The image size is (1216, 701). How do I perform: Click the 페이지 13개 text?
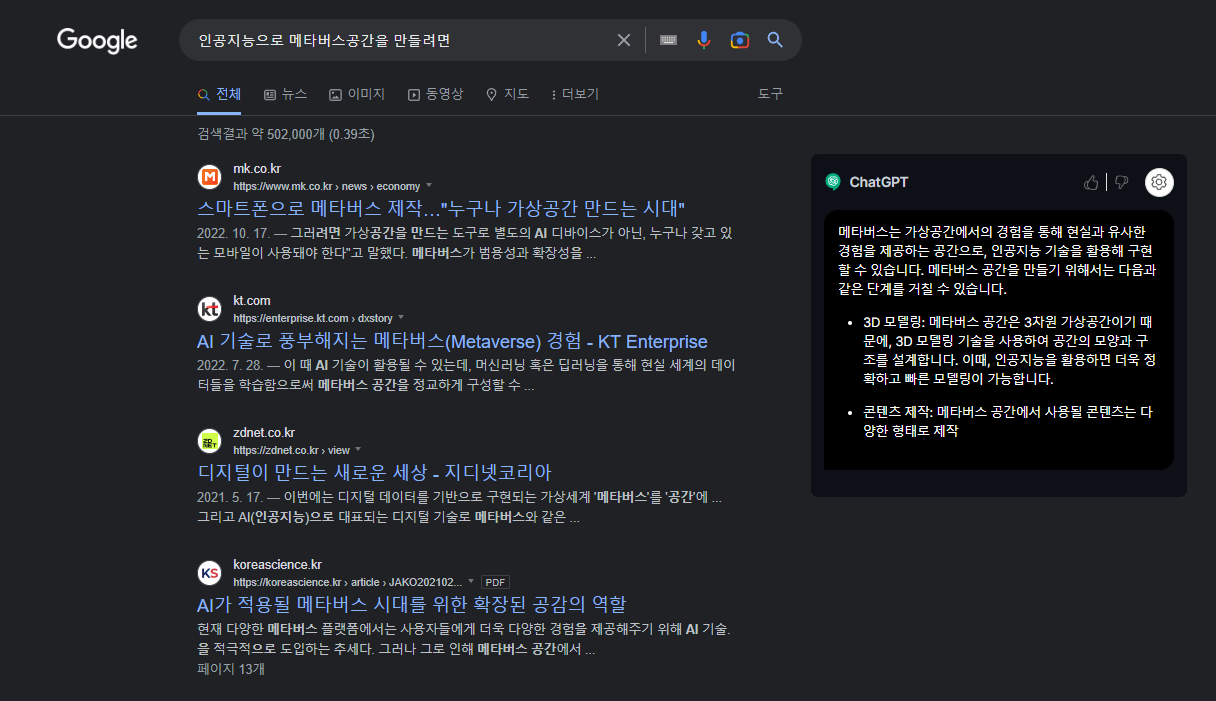[x=231, y=669]
